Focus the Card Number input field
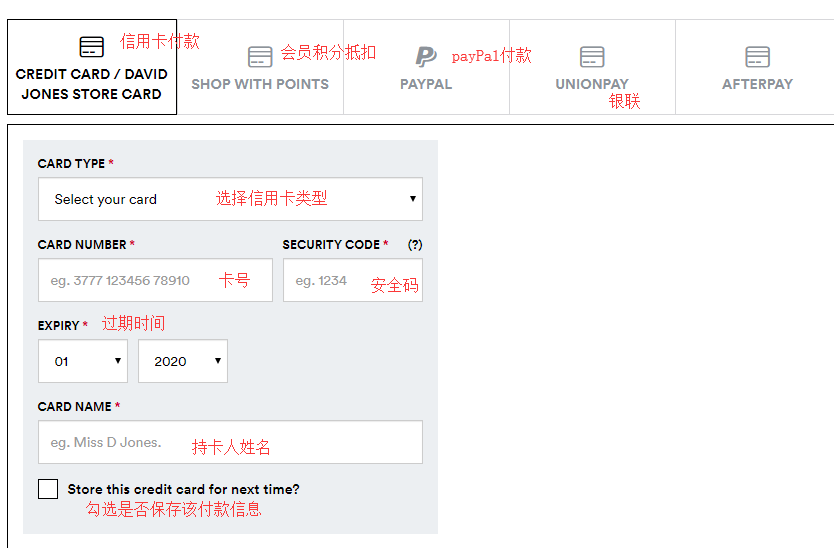The height and width of the screenshot is (548, 834). [155, 280]
